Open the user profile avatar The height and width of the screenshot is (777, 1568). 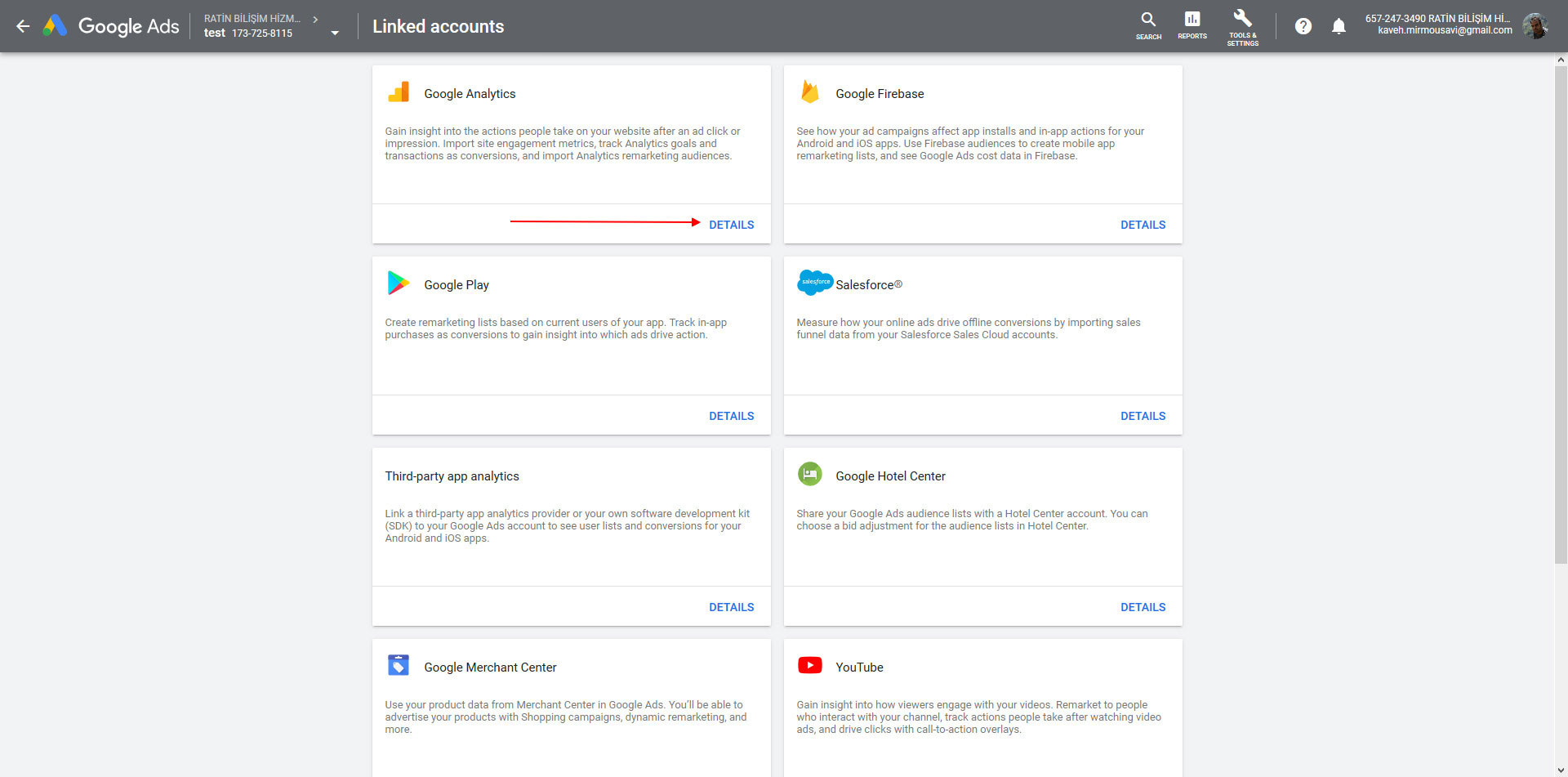1535,26
